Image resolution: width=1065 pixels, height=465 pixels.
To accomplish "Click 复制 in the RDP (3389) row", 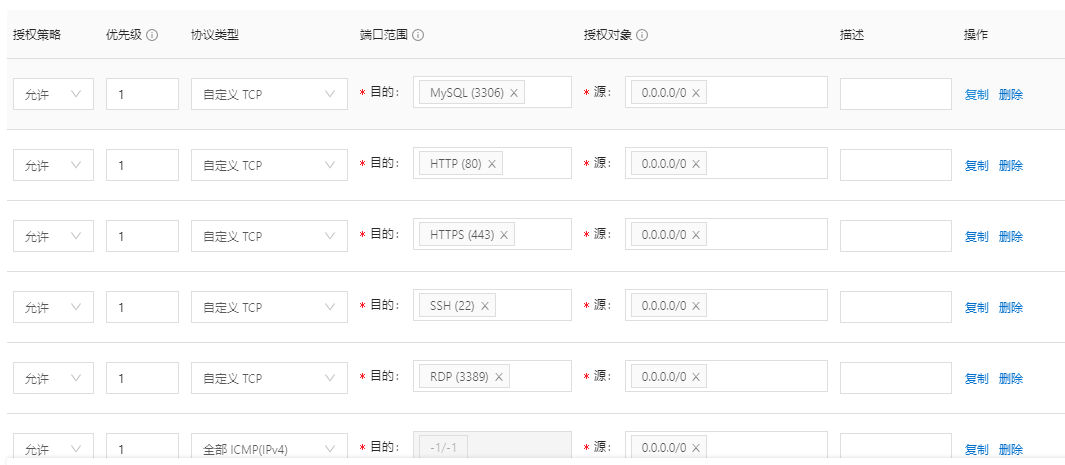I will 977,378.
